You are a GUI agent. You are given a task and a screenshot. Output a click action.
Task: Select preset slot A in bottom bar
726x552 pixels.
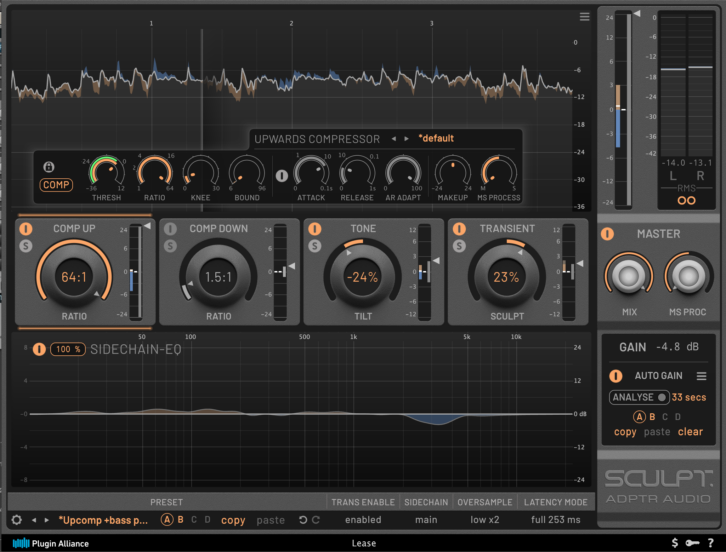[x=167, y=520]
